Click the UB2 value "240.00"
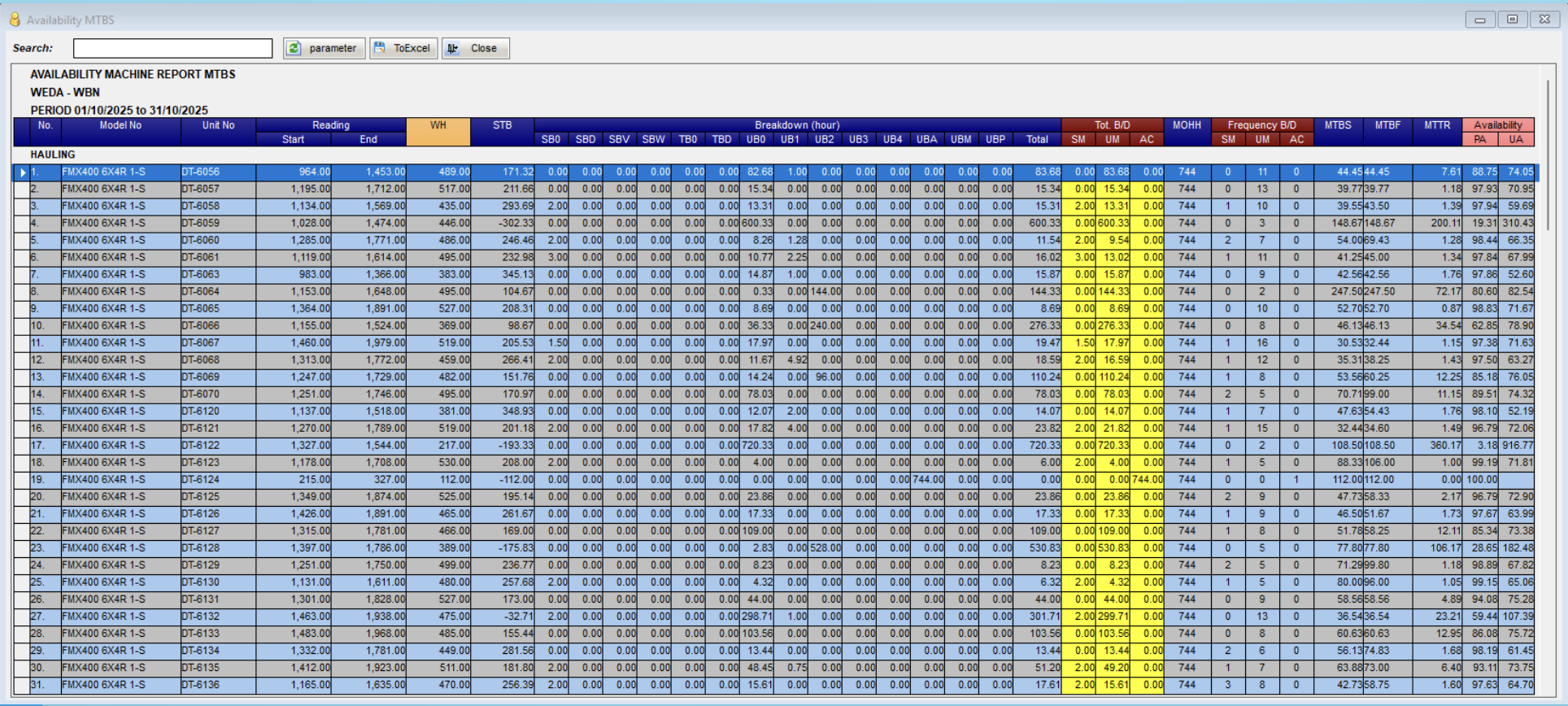 click(825, 325)
